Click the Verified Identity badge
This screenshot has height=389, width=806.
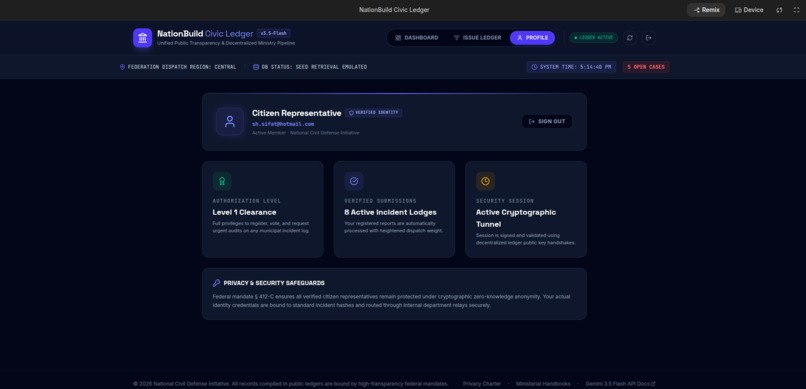coord(374,113)
